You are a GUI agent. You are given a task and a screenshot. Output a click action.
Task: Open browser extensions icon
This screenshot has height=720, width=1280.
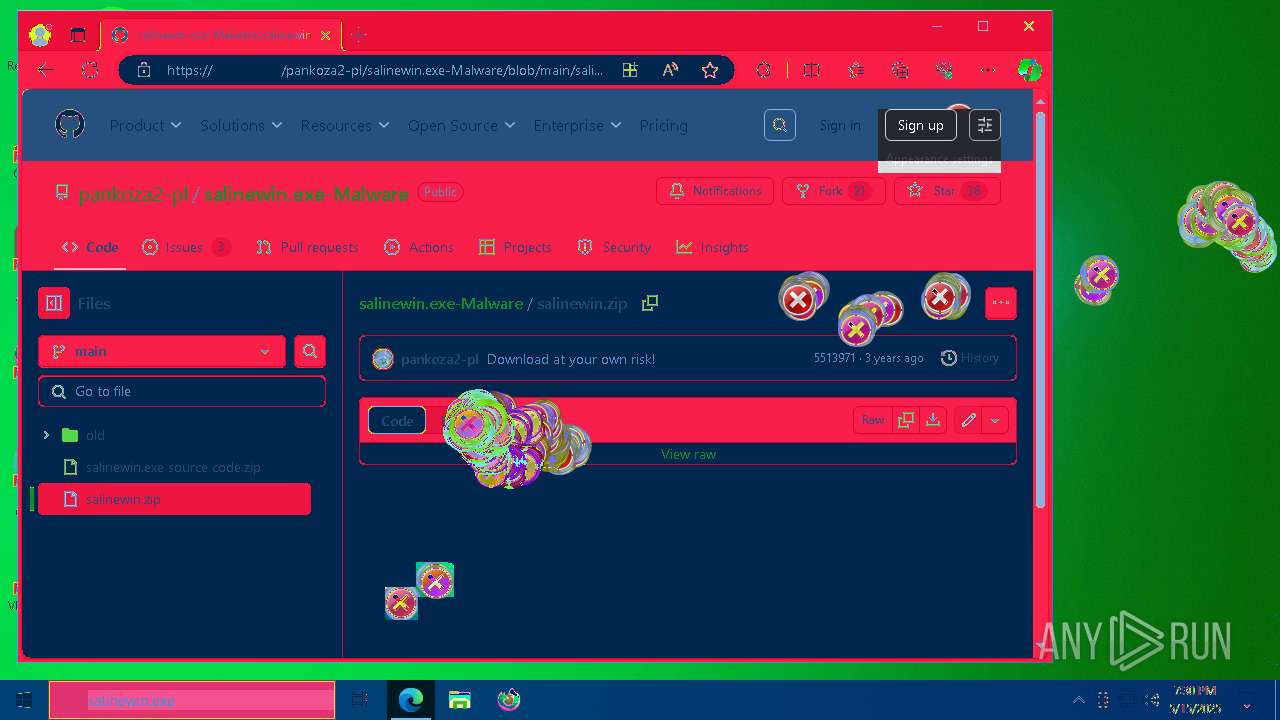point(763,70)
